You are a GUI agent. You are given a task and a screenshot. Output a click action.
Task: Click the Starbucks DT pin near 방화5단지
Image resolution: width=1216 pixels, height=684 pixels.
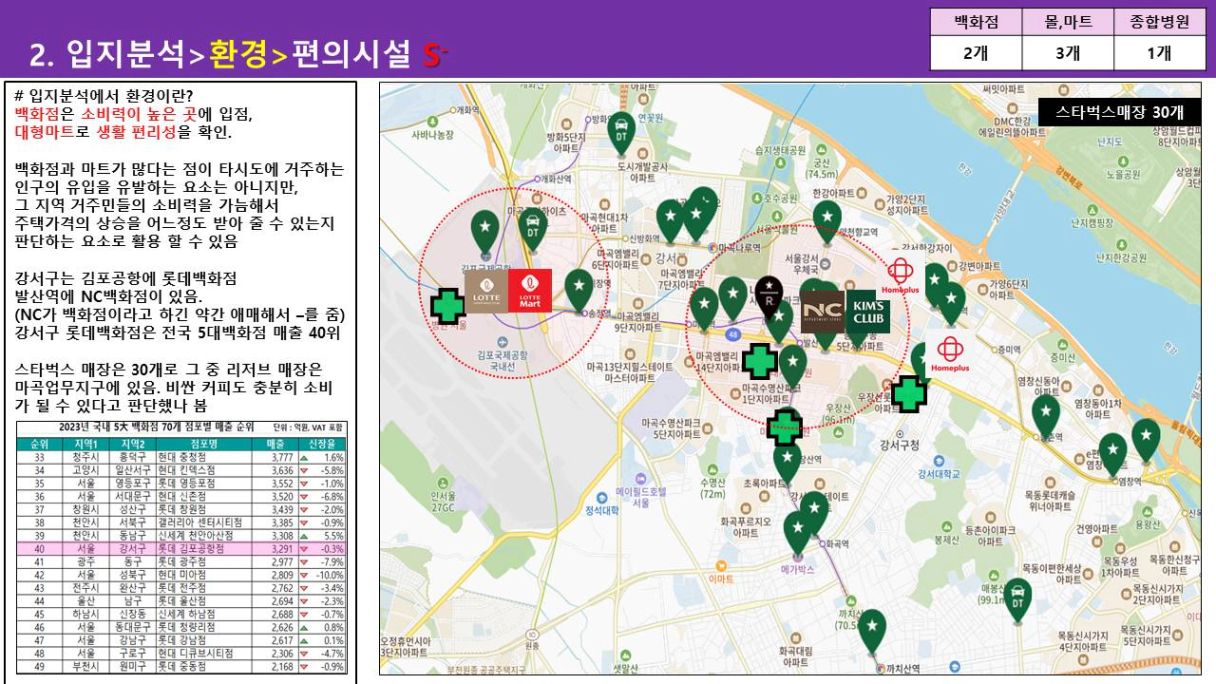(x=621, y=131)
